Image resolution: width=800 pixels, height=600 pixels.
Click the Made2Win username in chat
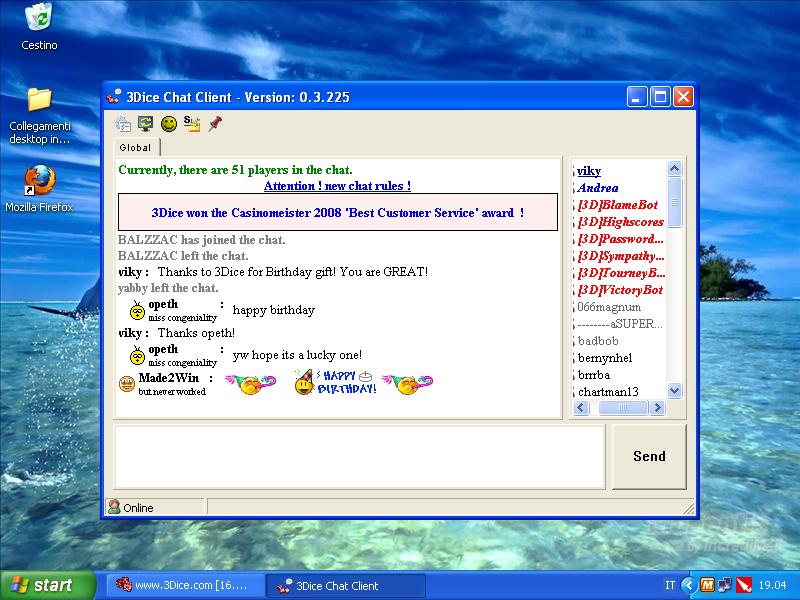(169, 378)
